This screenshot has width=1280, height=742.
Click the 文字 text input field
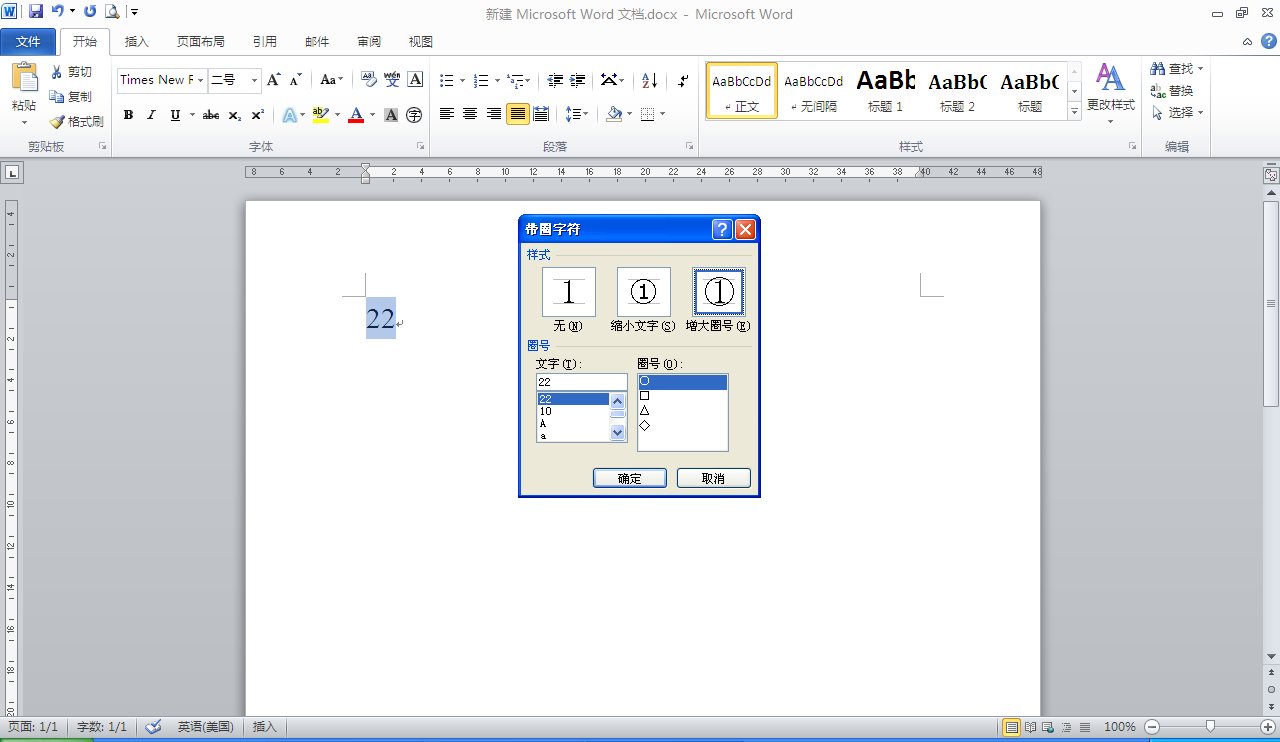pos(581,382)
